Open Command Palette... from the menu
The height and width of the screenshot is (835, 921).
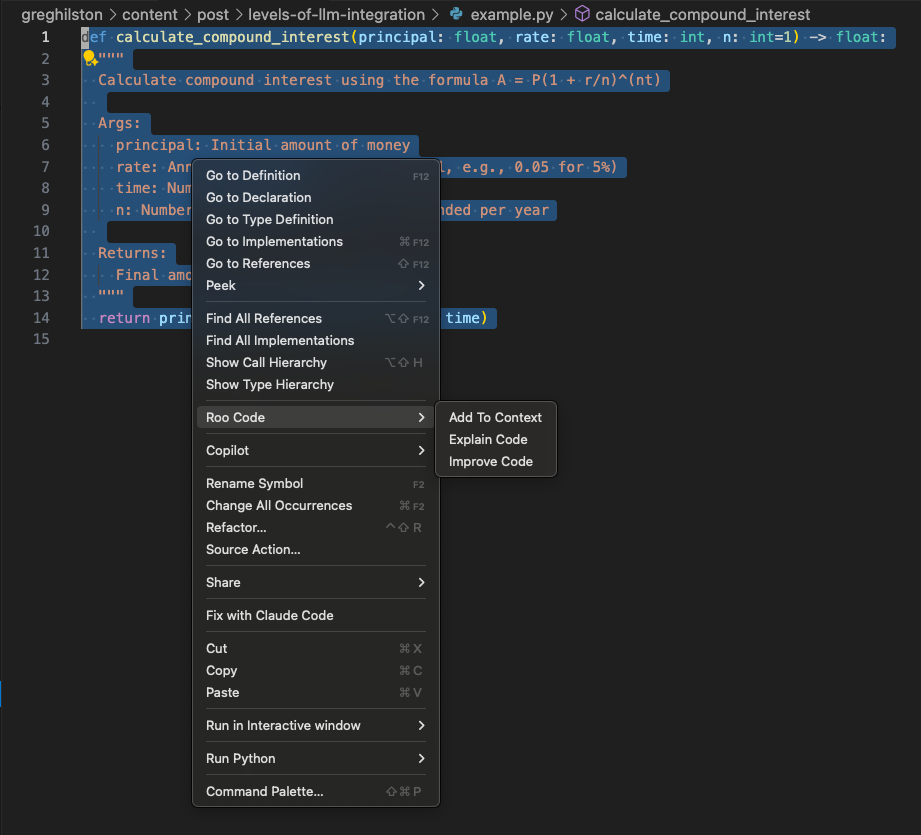[x=315, y=792]
